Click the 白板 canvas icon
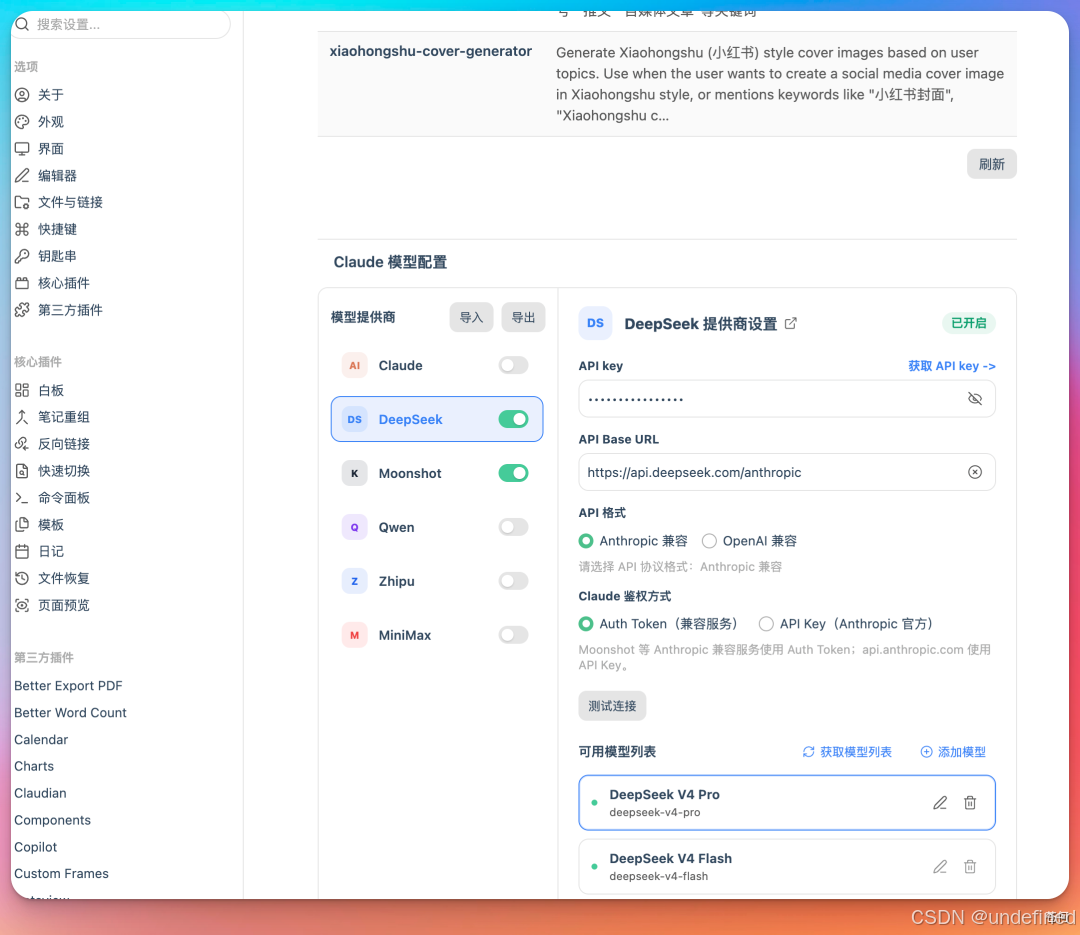This screenshot has width=1080, height=935. [x=22, y=391]
